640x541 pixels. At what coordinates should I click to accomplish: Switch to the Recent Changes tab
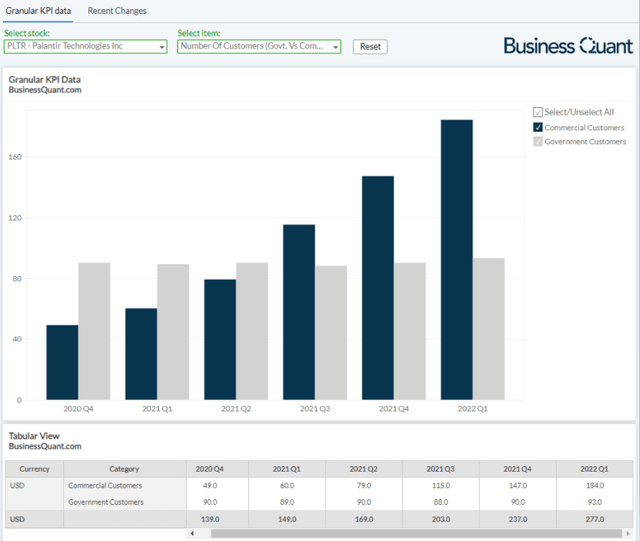pos(116,11)
